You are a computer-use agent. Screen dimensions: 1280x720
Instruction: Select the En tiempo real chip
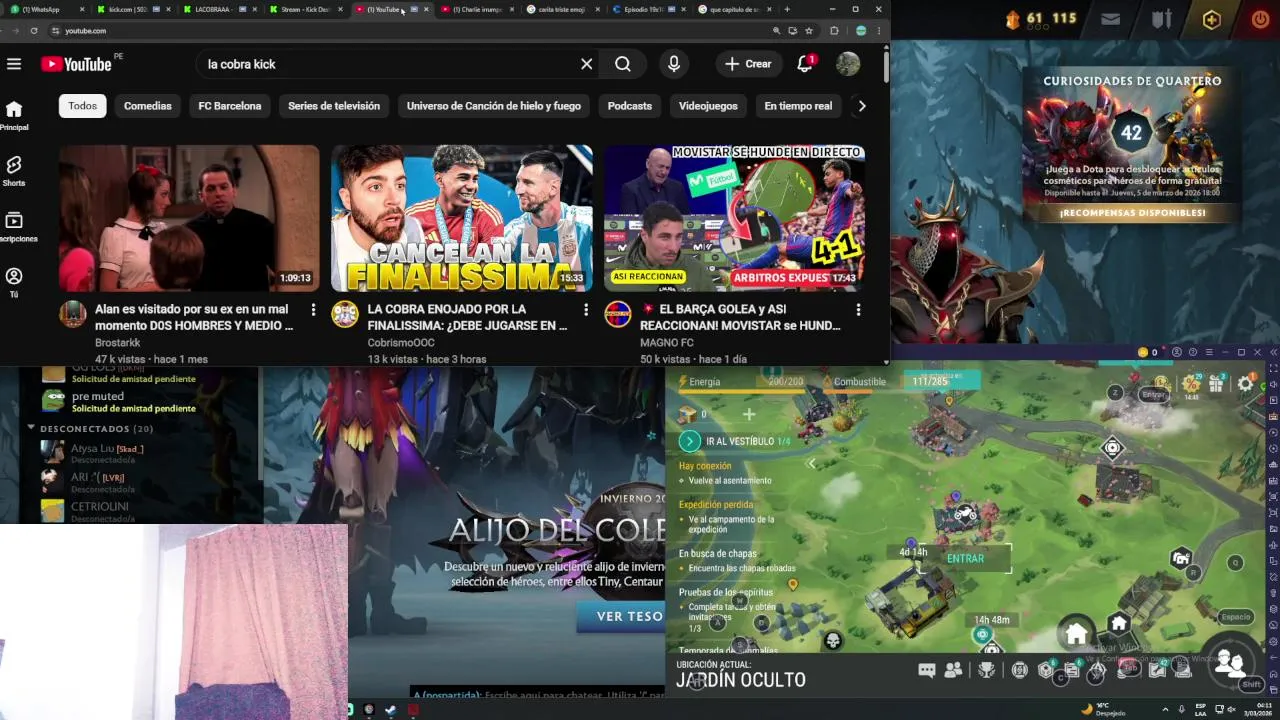[x=798, y=106]
